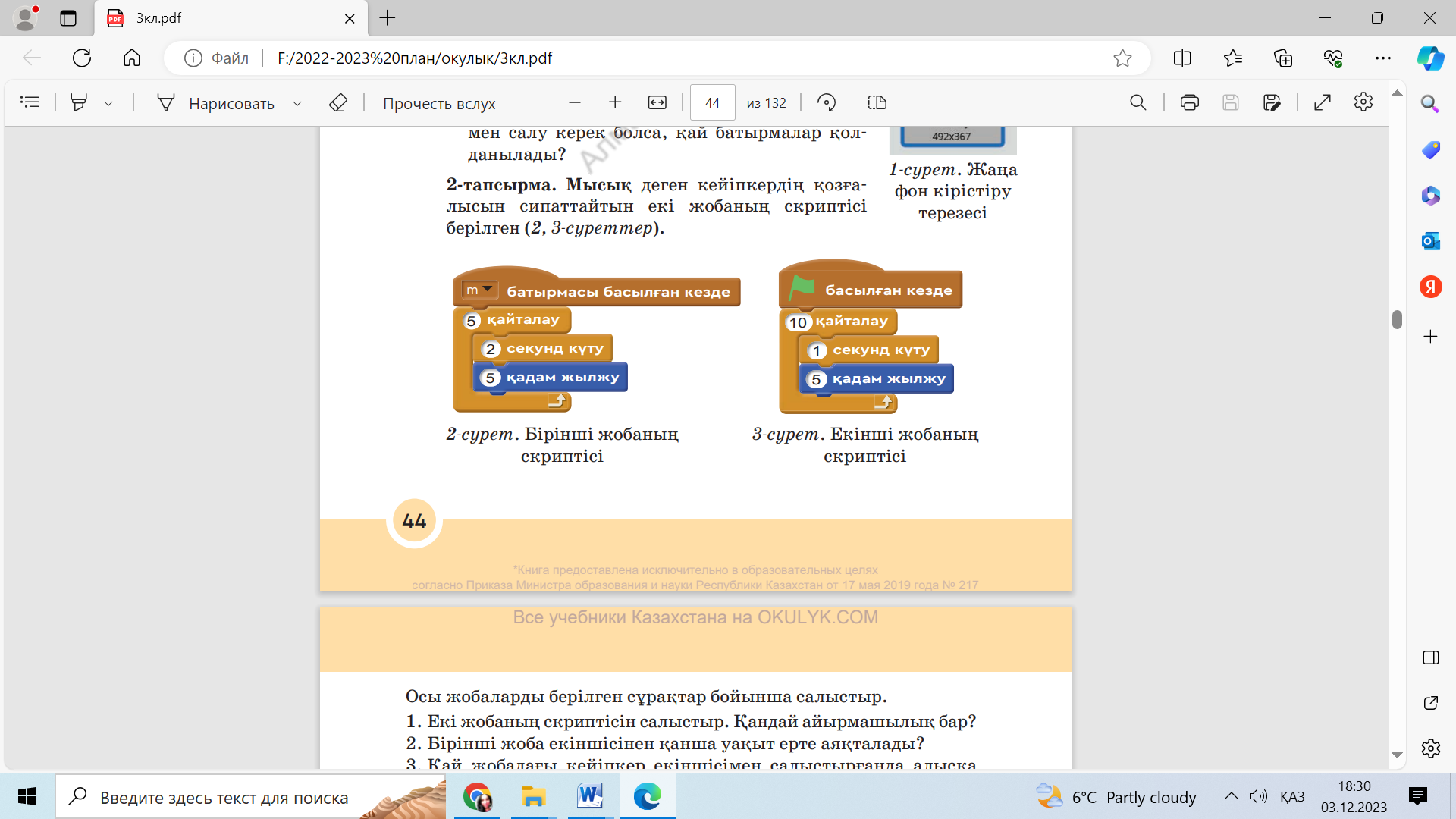This screenshot has height=819, width=1456.
Task: Click the Прочесть вслух button
Action: 438,103
